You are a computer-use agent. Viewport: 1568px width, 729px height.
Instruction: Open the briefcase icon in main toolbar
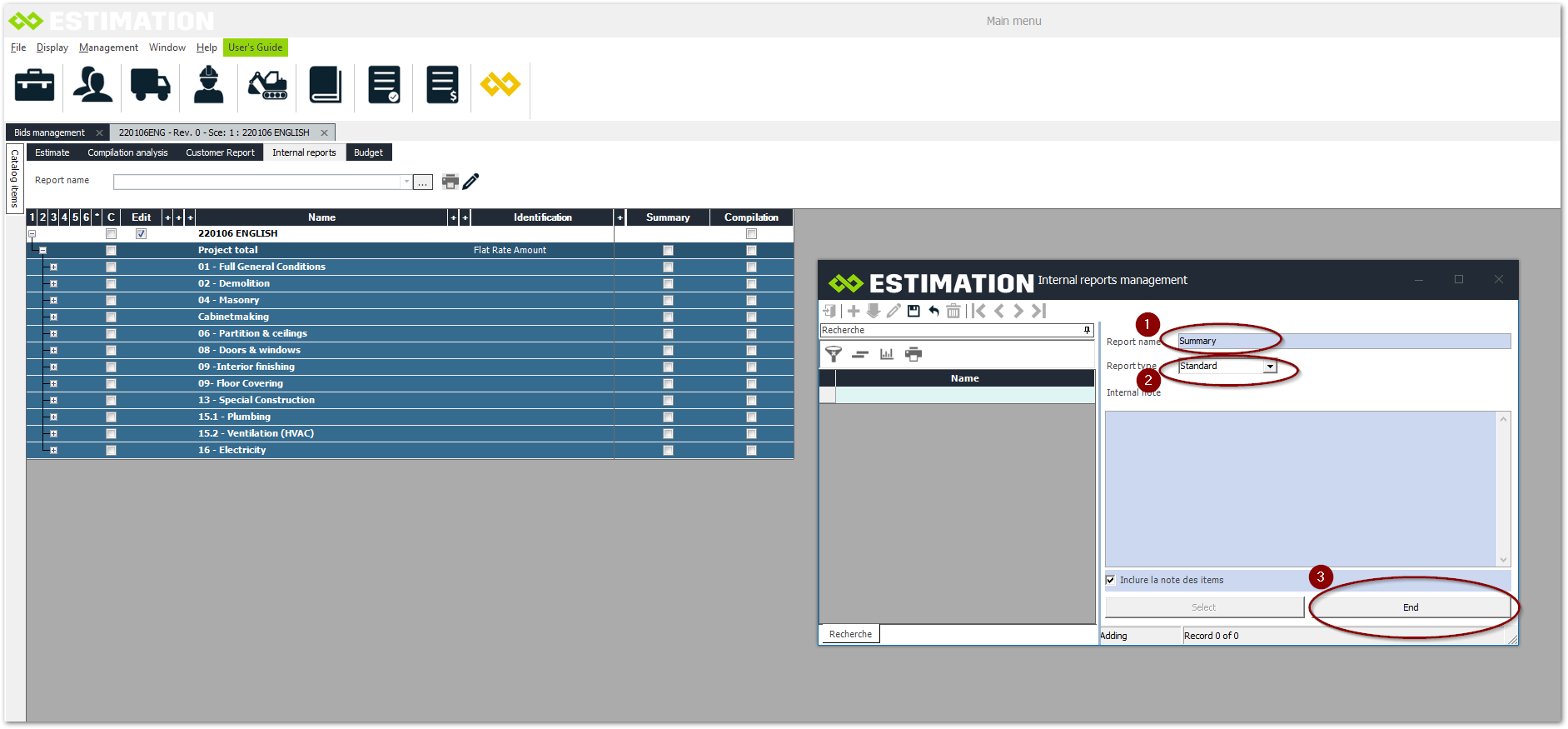[34, 85]
